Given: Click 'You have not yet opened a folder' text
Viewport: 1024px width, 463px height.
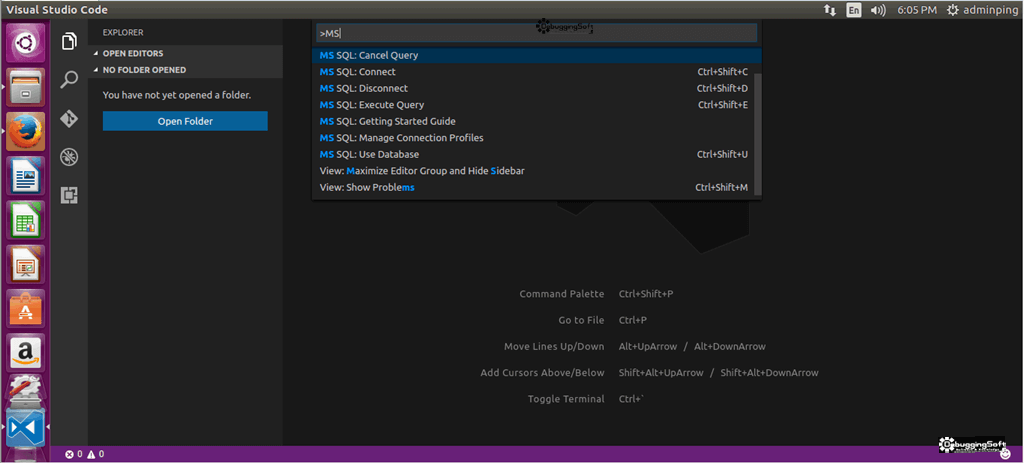Looking at the screenshot, I should click(x=177, y=95).
